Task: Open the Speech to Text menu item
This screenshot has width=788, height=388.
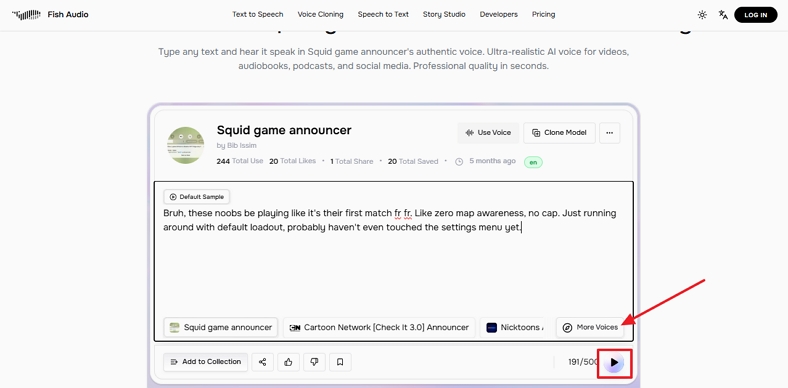Action: pyautogui.click(x=383, y=15)
